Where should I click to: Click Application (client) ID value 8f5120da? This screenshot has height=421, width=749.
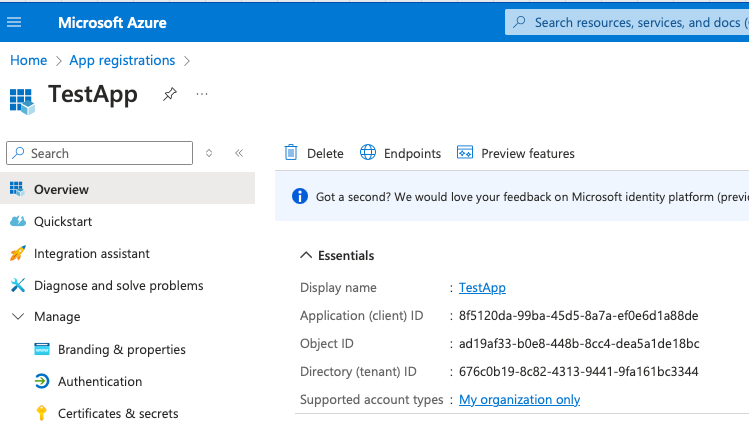[578, 315]
